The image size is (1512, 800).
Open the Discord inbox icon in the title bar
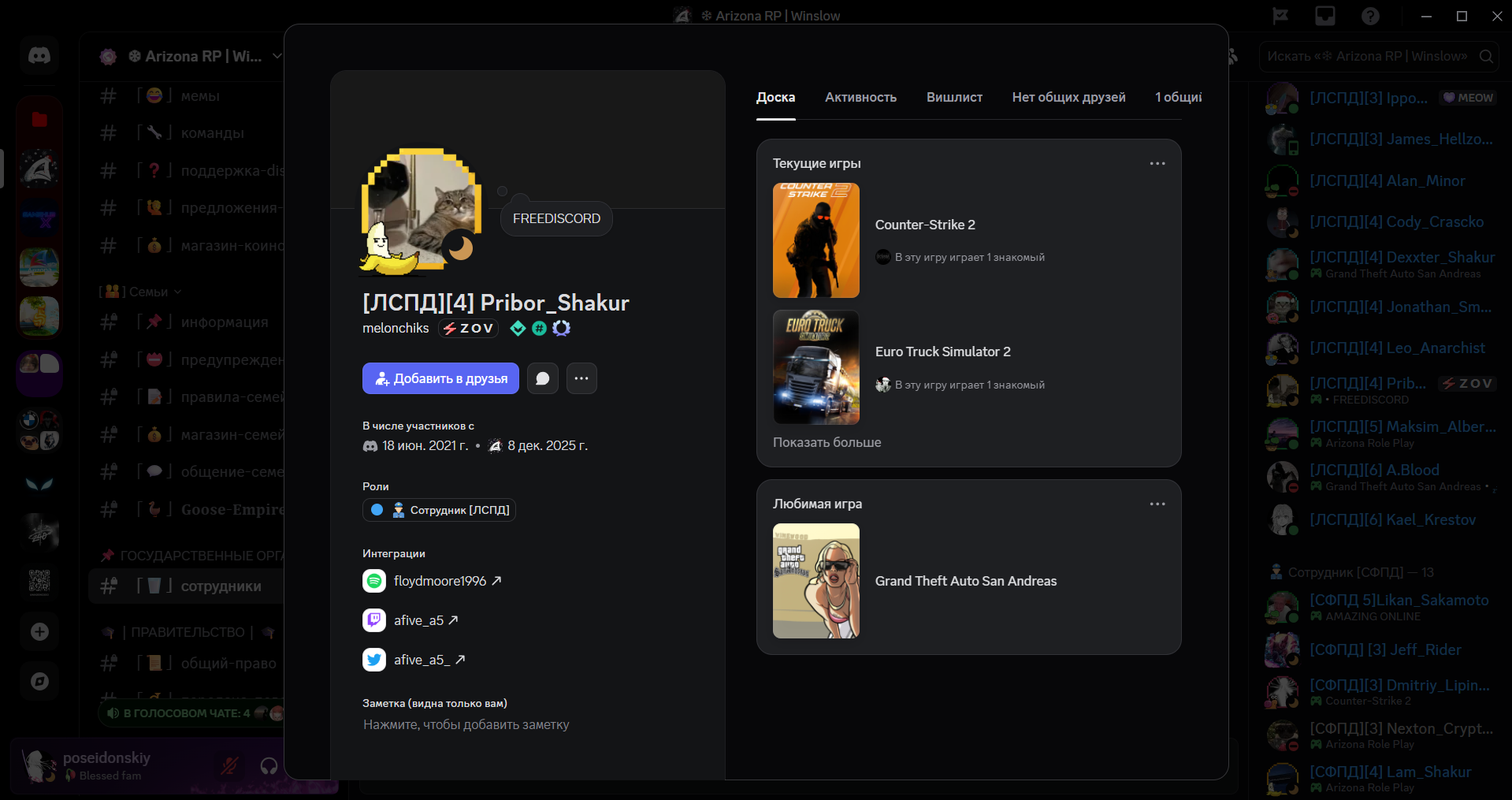(1325, 16)
